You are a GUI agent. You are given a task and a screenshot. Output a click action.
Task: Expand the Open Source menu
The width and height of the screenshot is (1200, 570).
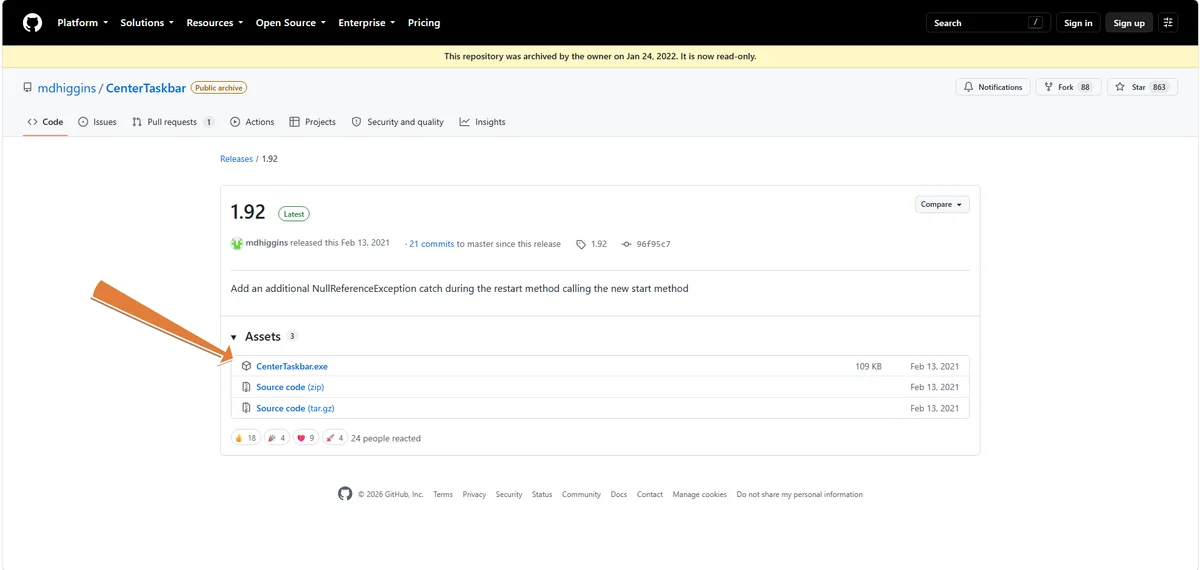pos(290,22)
